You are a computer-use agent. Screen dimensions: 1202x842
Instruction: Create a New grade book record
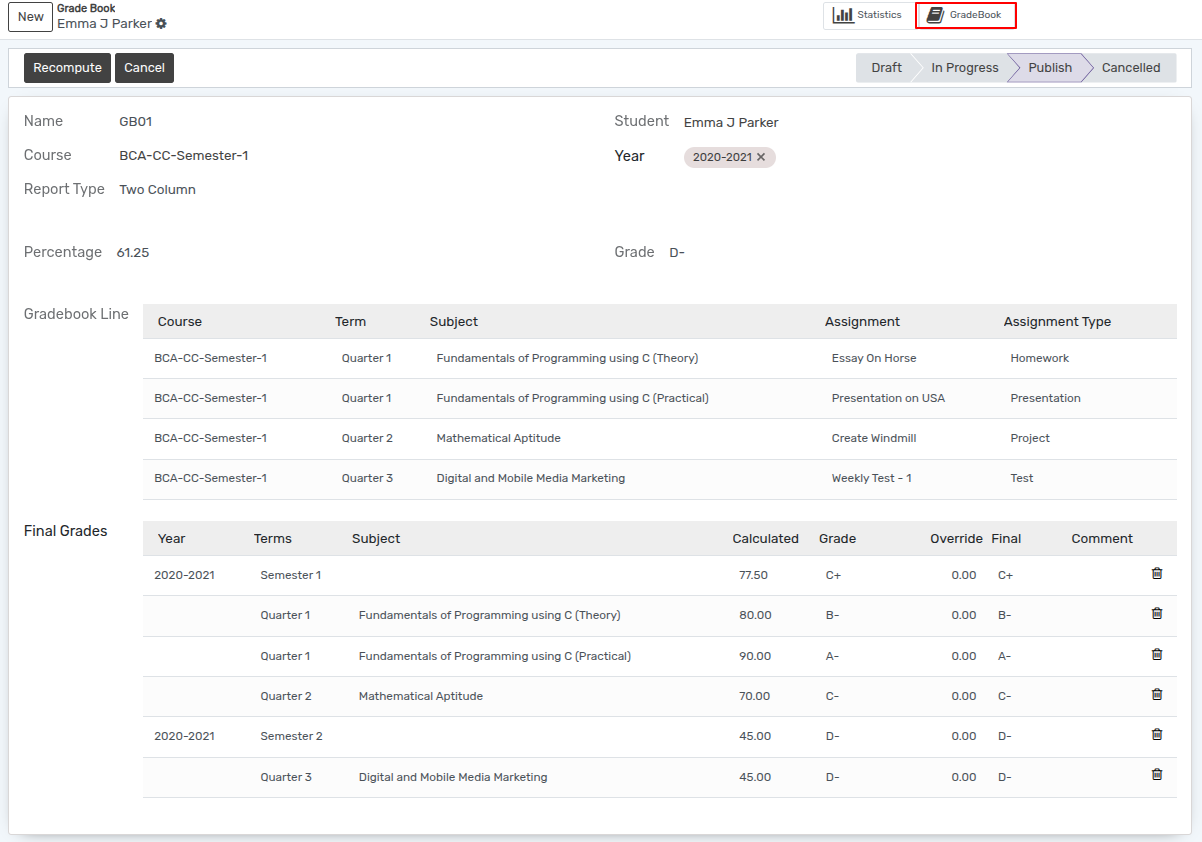[31, 17]
